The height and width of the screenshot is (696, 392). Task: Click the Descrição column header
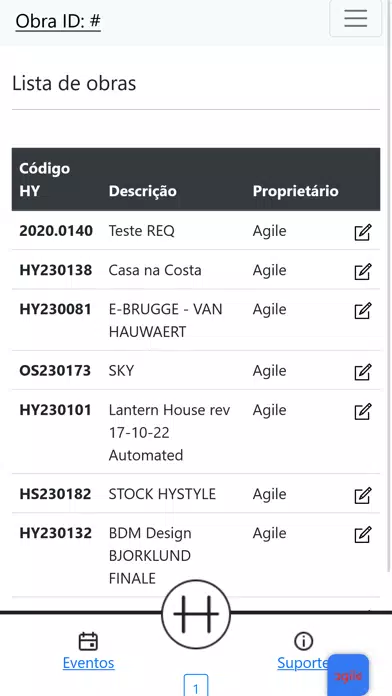tap(143, 191)
